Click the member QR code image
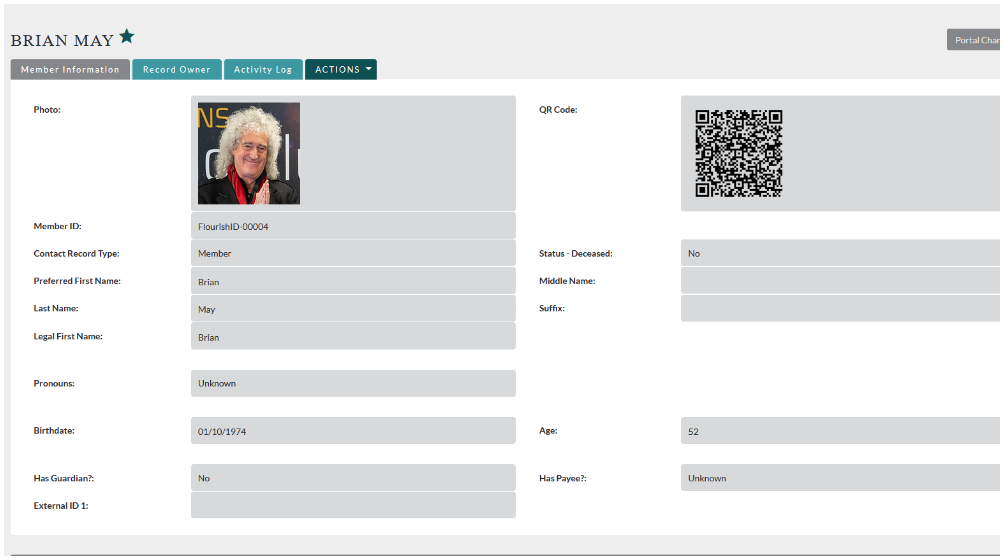The image size is (1004, 560). point(739,154)
